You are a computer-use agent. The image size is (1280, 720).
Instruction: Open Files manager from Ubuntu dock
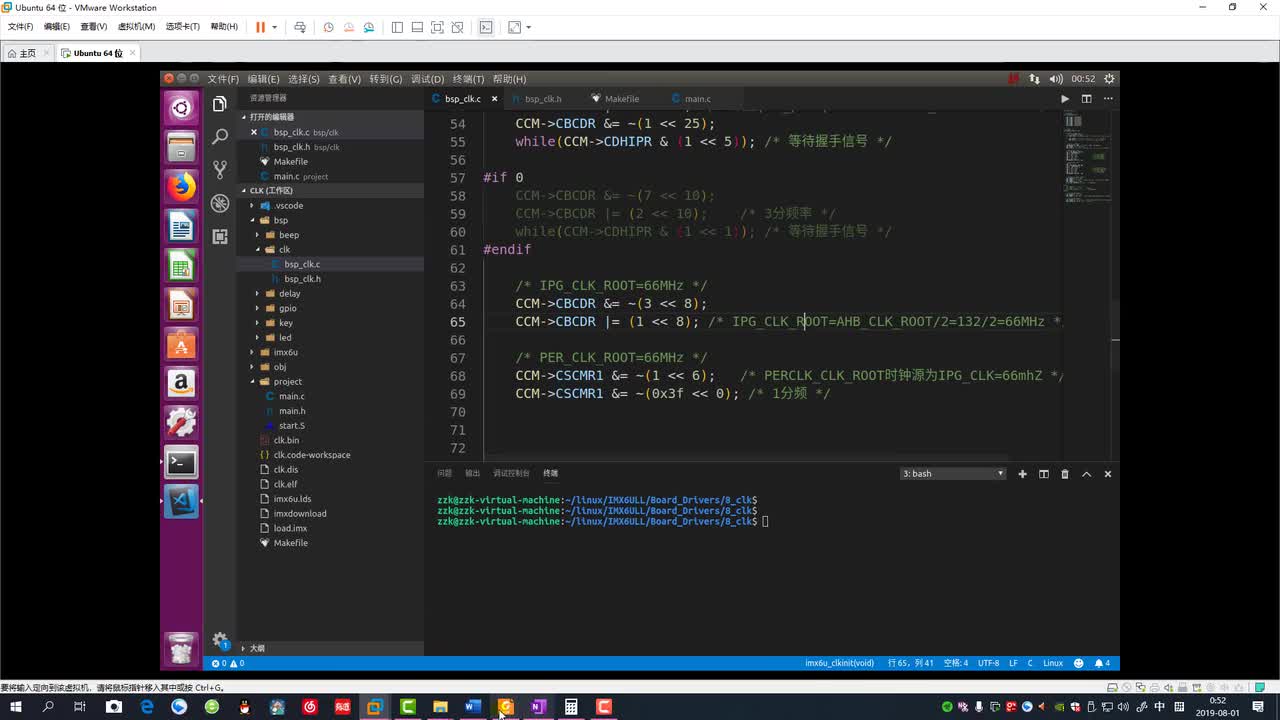click(181, 147)
